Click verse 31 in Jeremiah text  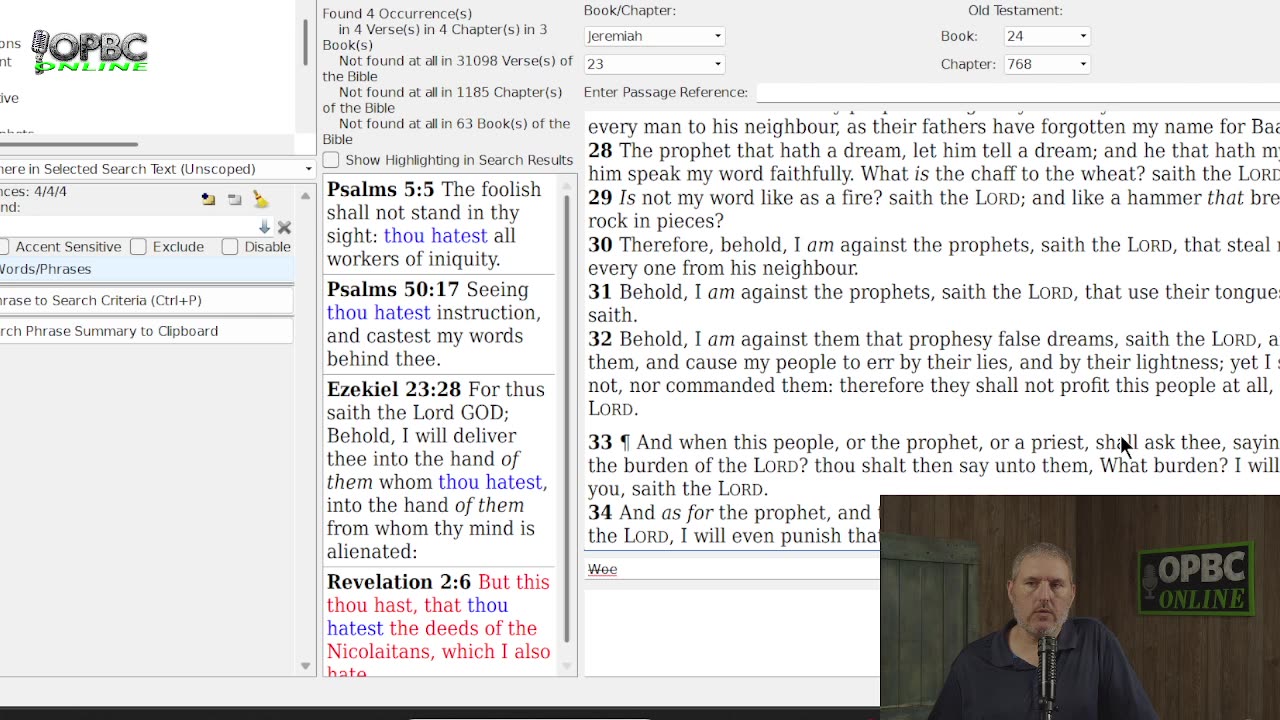933,303
